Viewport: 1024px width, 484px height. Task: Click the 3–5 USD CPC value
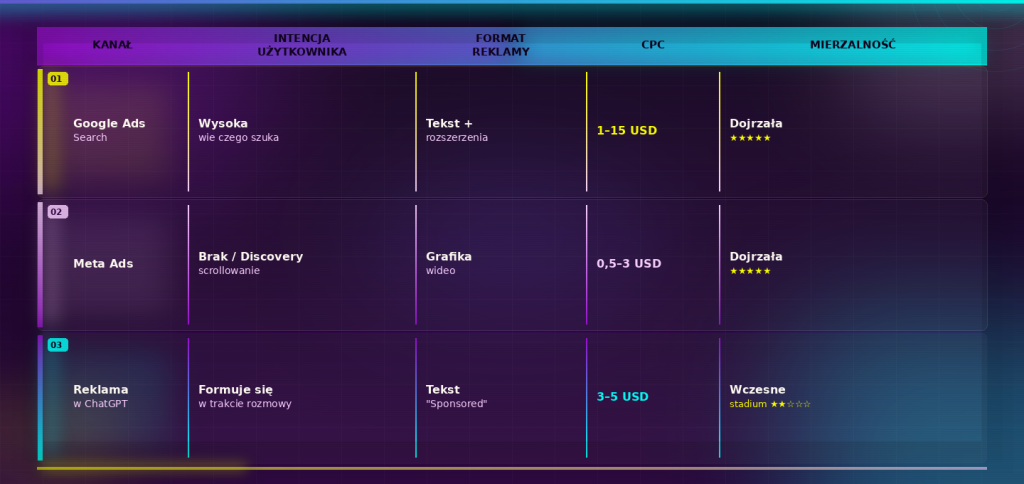(x=622, y=396)
